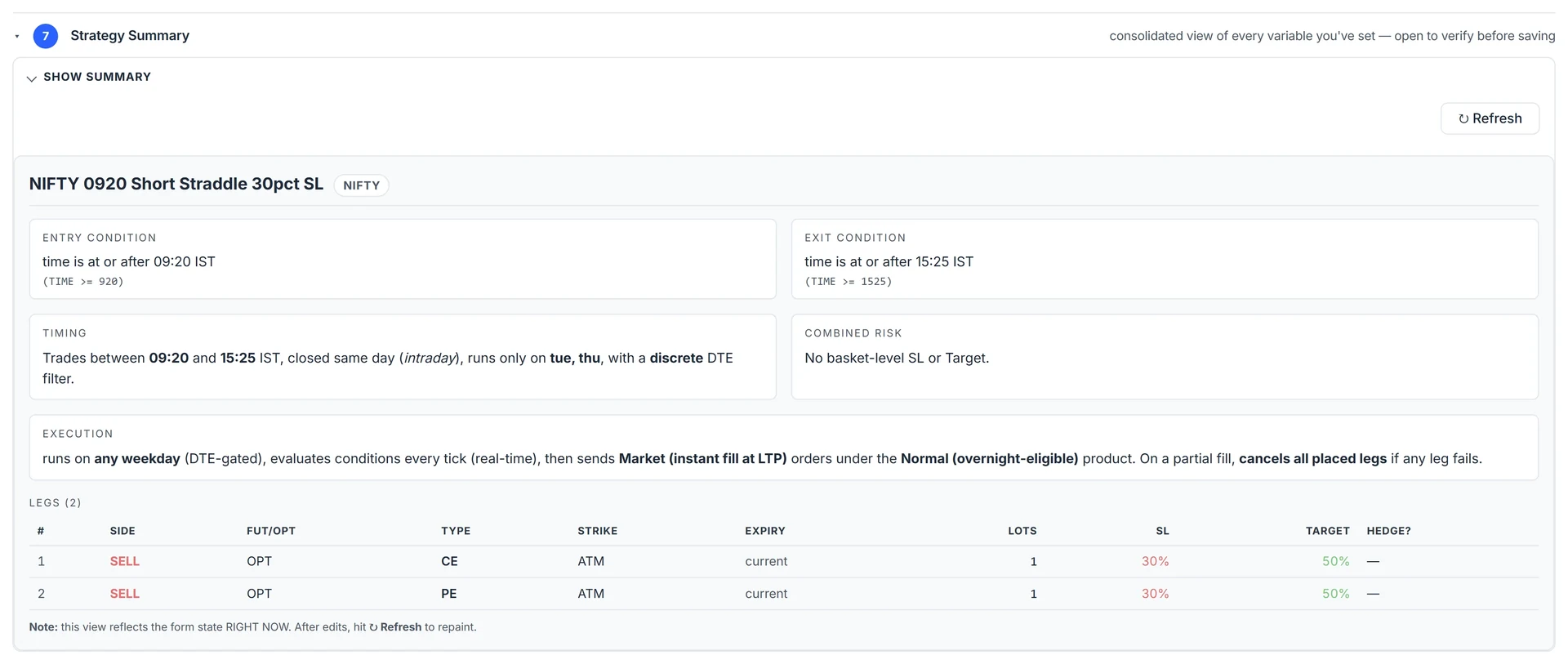Click the (TIME >= 1525) expression
Viewport: 1568px width, 664px height.
click(849, 282)
